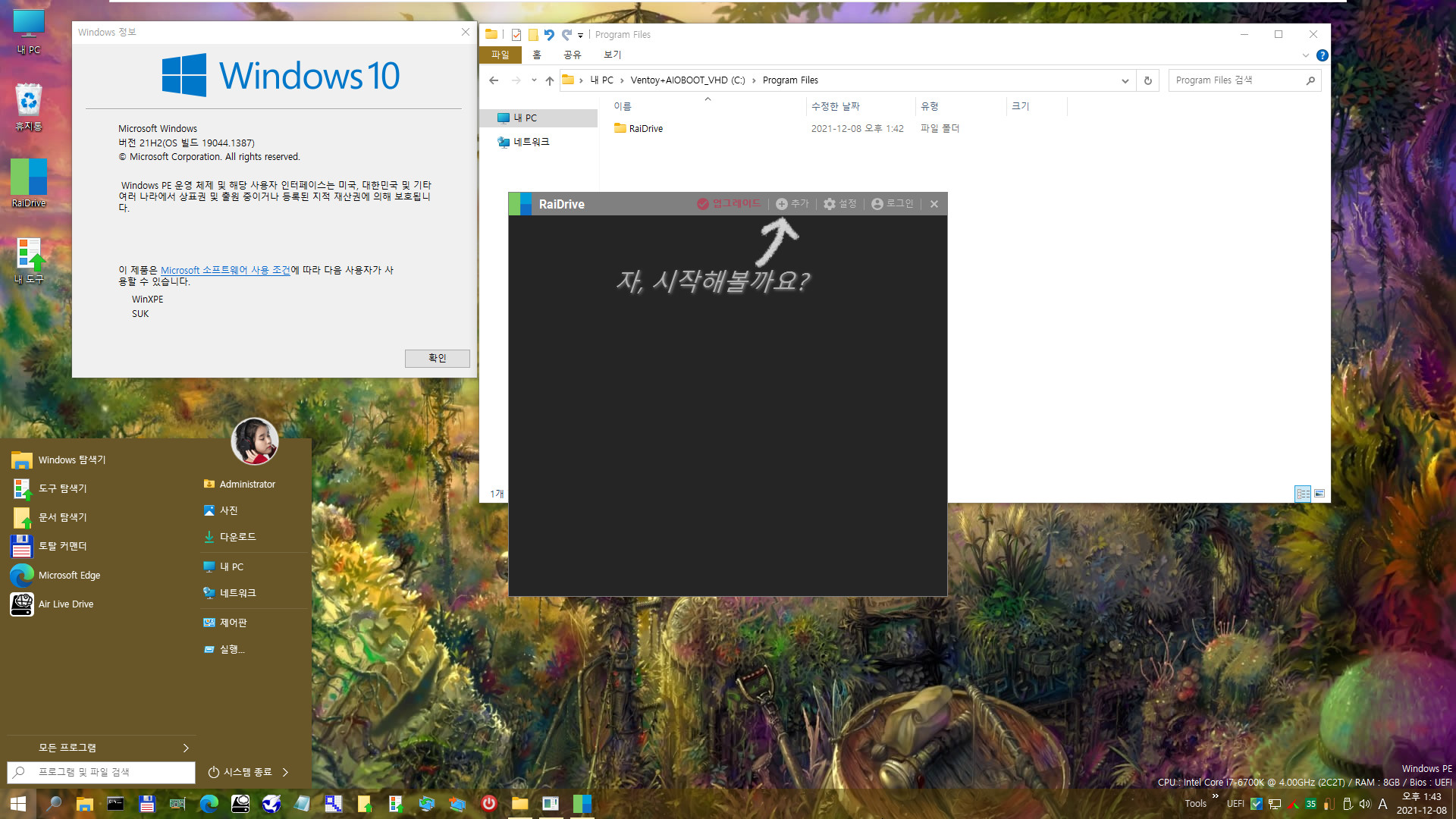Click the magnifier search icon on taskbar
Viewport: 1456px width, 819px height.
[53, 804]
